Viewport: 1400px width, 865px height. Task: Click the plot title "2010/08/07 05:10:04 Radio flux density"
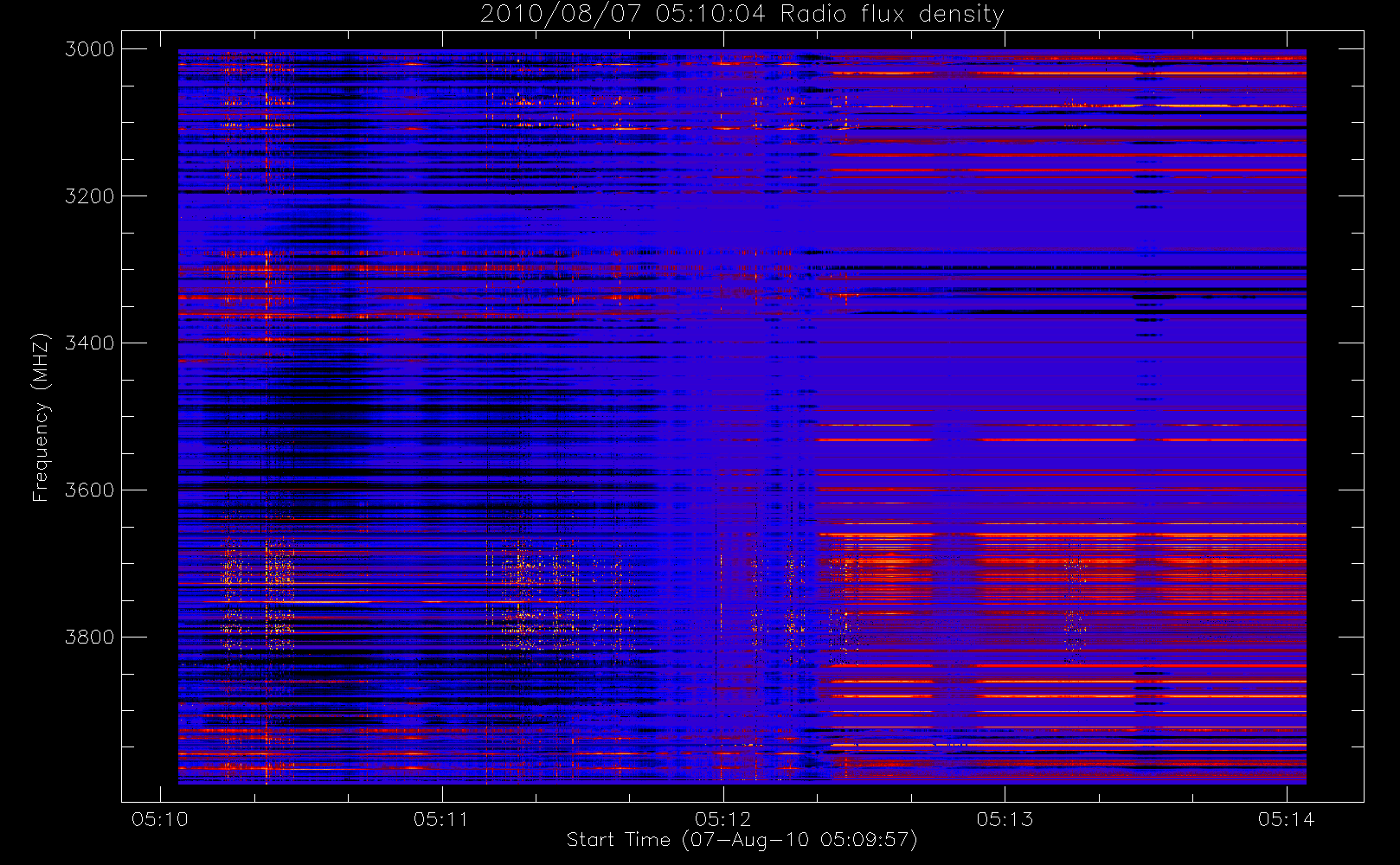(742, 15)
